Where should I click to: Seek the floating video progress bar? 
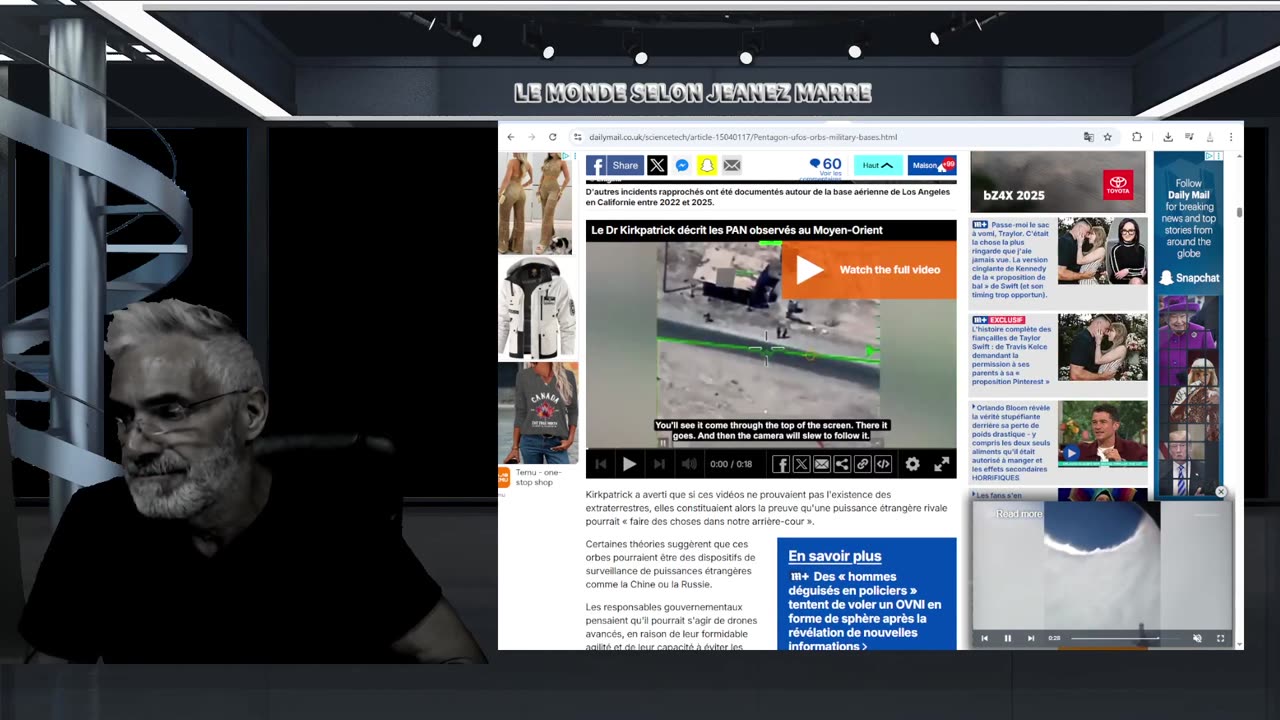coord(1127,638)
